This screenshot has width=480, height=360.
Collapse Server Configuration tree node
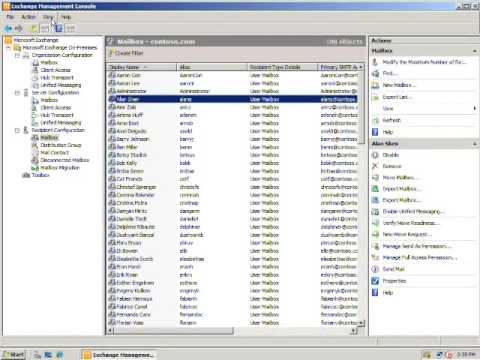coord(17,93)
